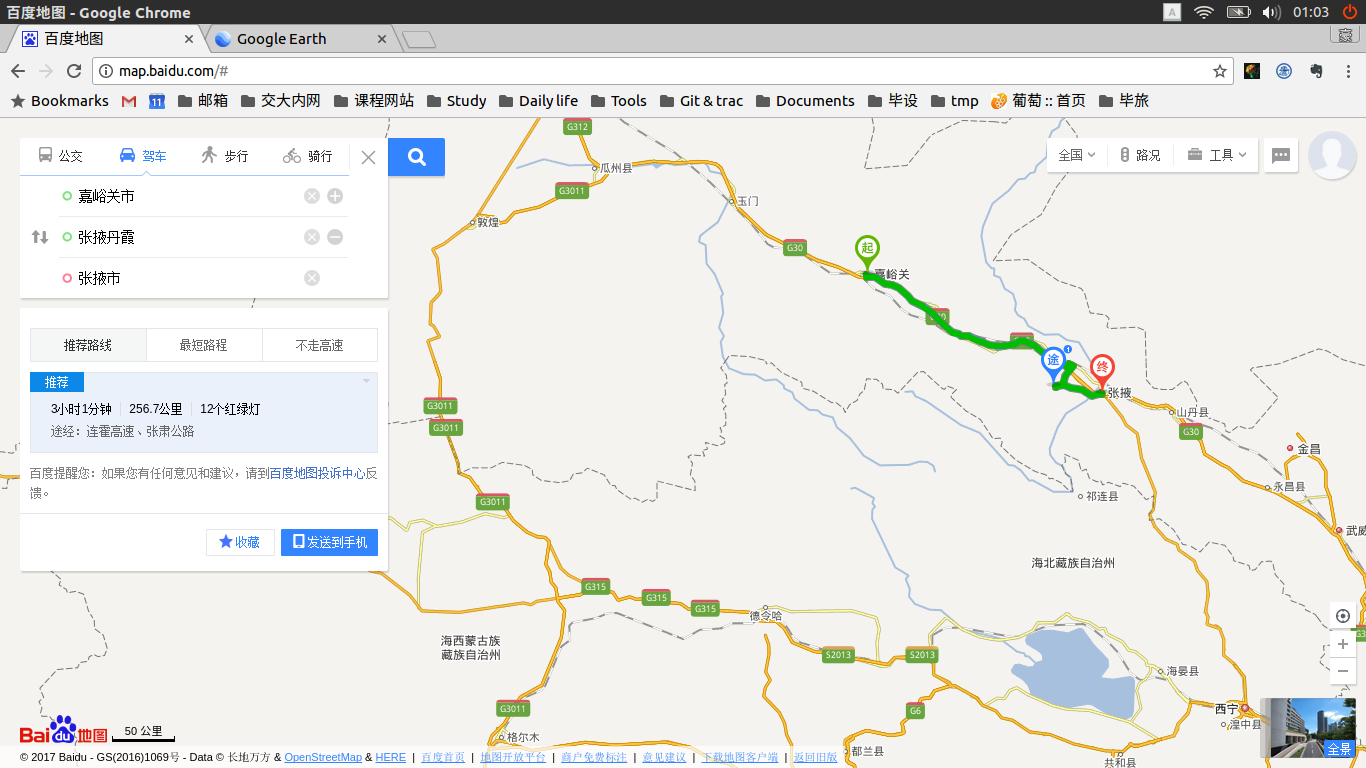Collapse the recommended route details arrow
This screenshot has width=1366, height=768.
366,381
